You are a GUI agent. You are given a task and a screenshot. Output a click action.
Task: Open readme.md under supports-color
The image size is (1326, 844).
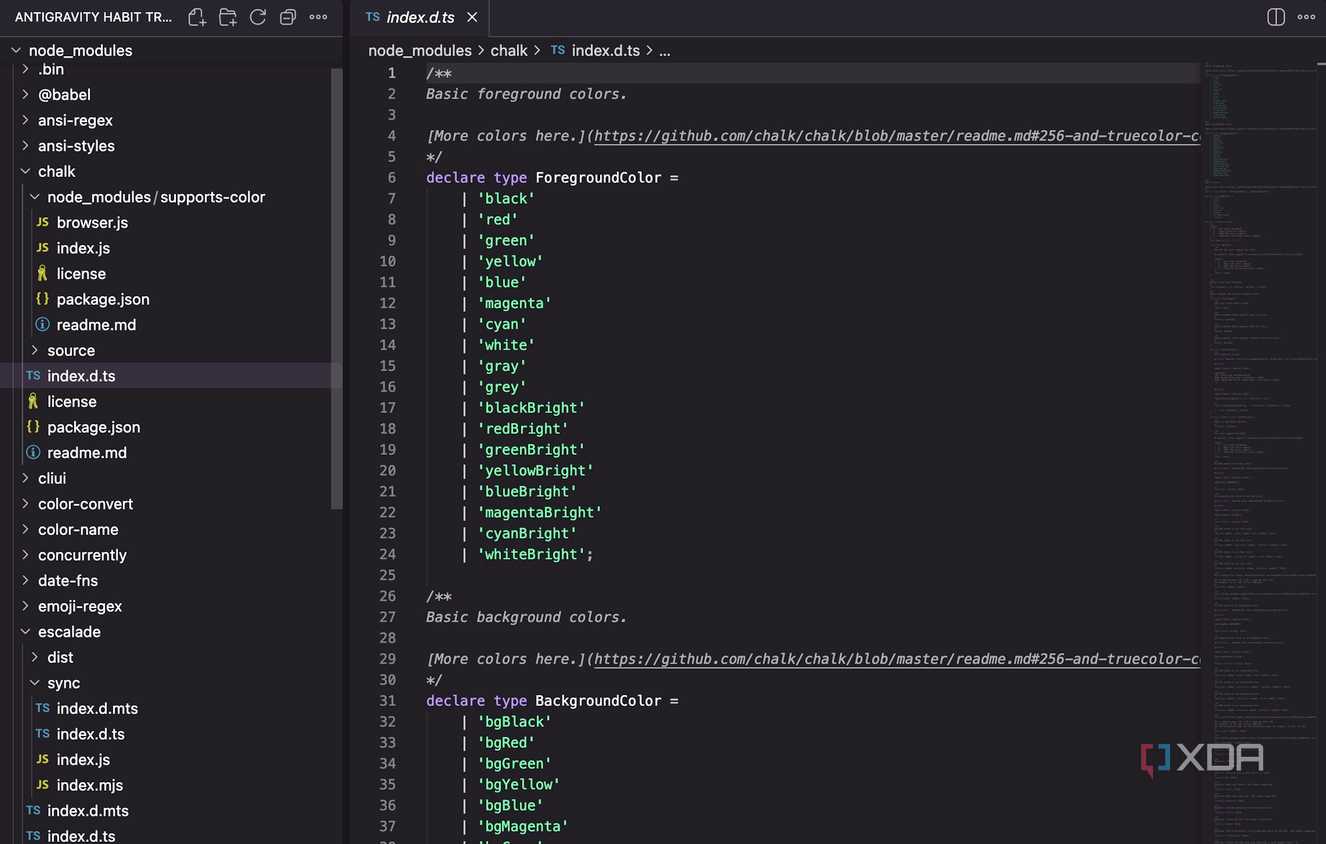[x=171, y=325]
